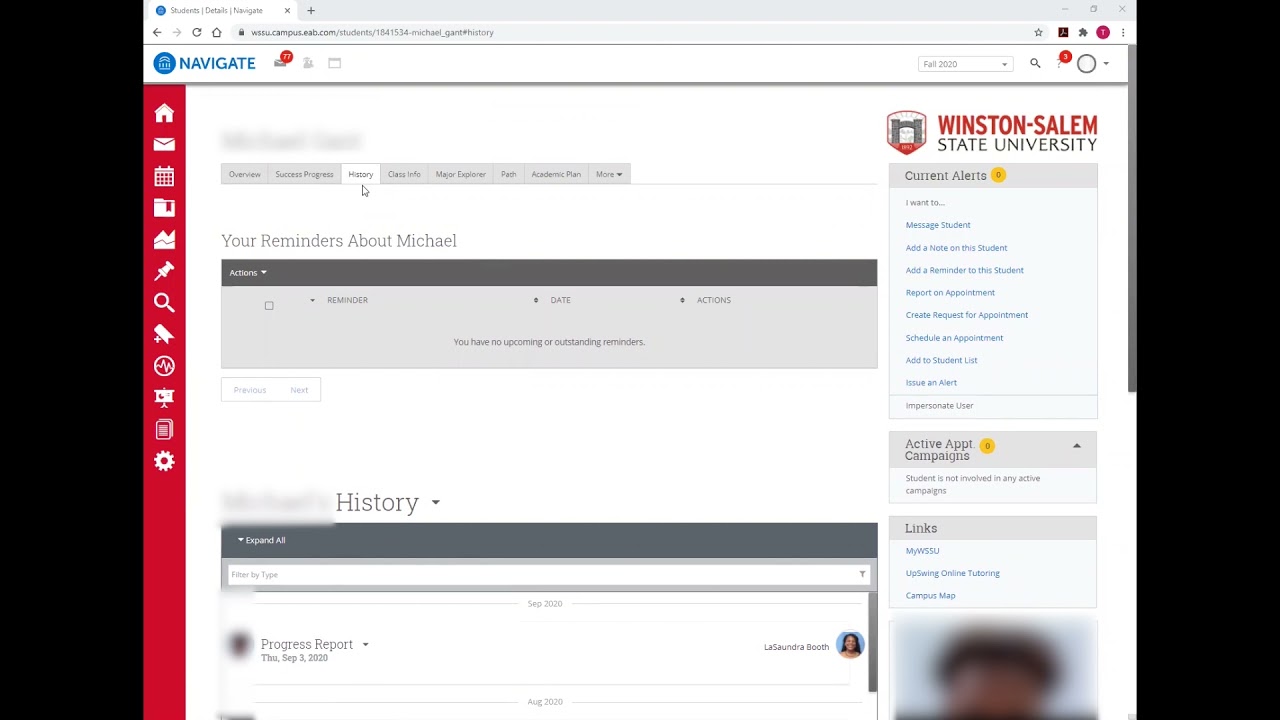This screenshot has height=720, width=1280.
Task: Open the documents icon in sidebar
Action: pos(164,429)
